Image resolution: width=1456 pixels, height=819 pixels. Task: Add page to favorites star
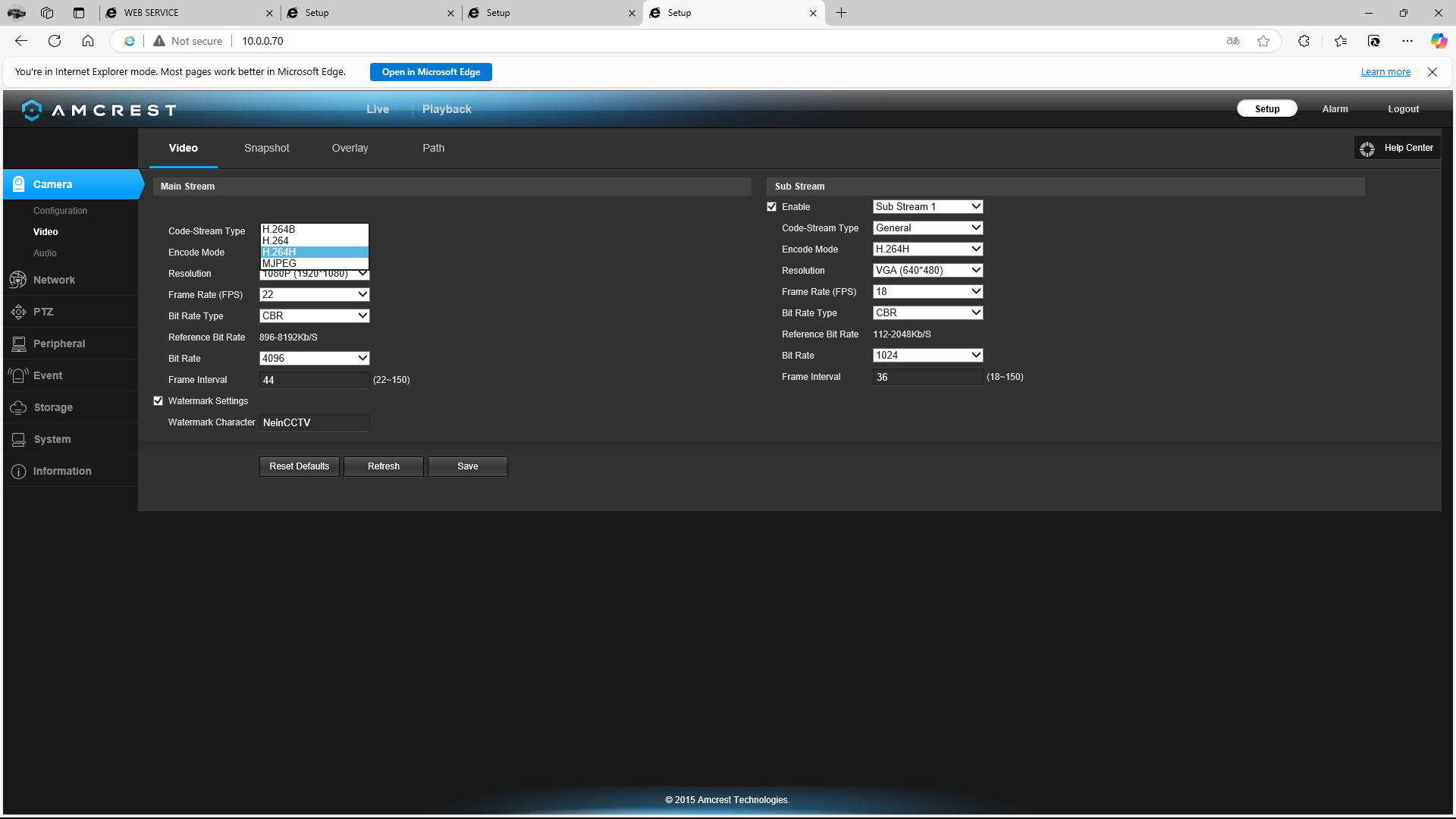(x=1263, y=41)
